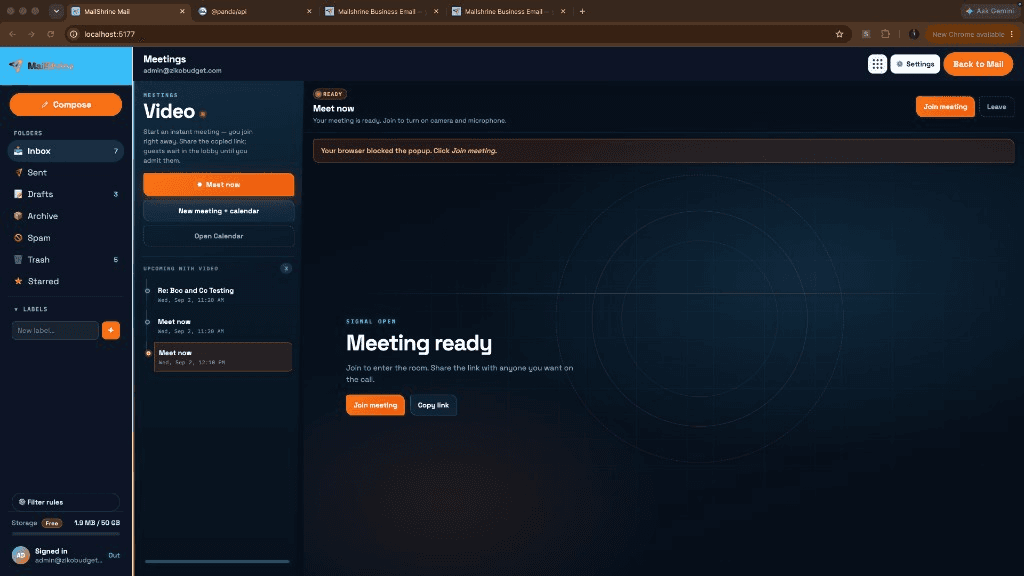Click the horizontal scrollbar under meetings list
1024x576 pixels.
click(x=217, y=561)
